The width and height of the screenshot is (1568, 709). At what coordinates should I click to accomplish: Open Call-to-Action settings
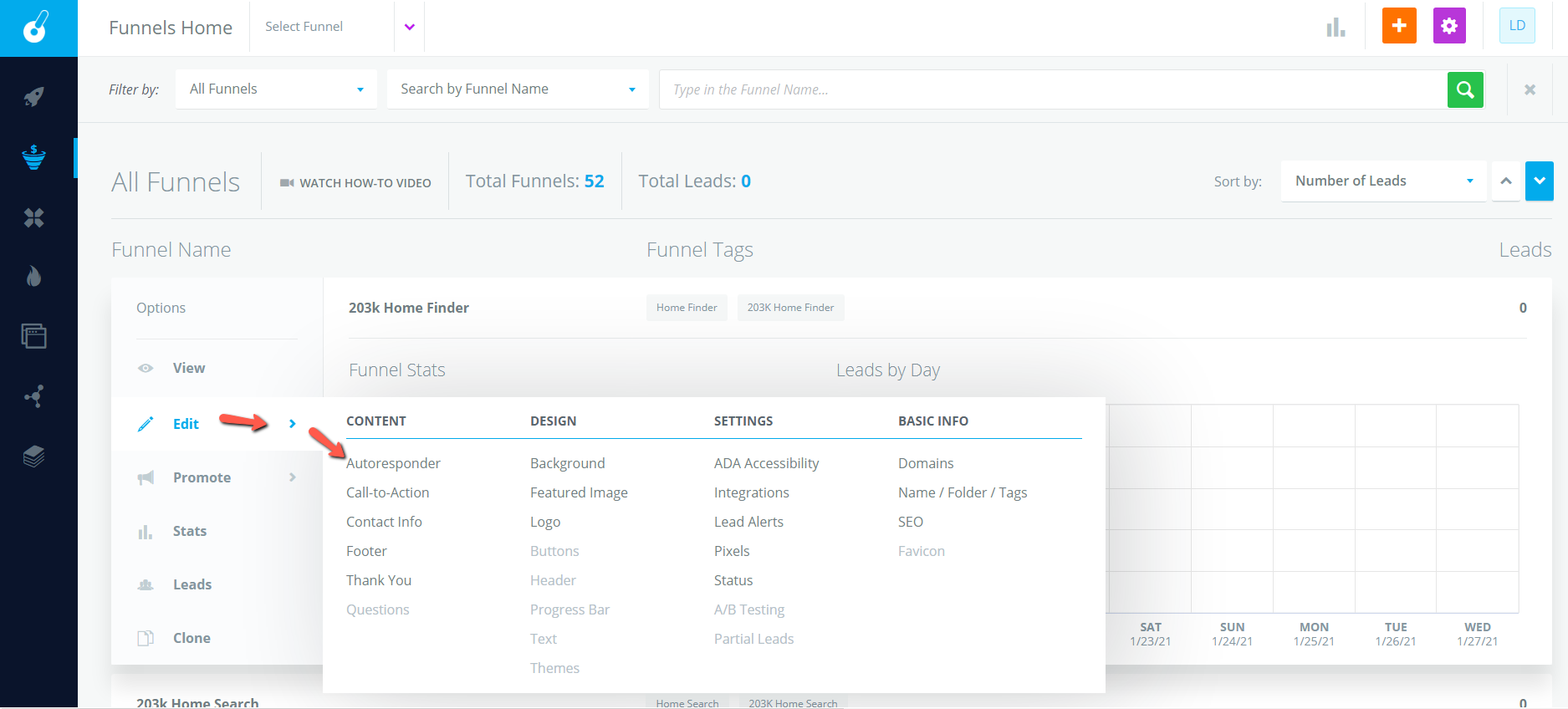coord(388,492)
